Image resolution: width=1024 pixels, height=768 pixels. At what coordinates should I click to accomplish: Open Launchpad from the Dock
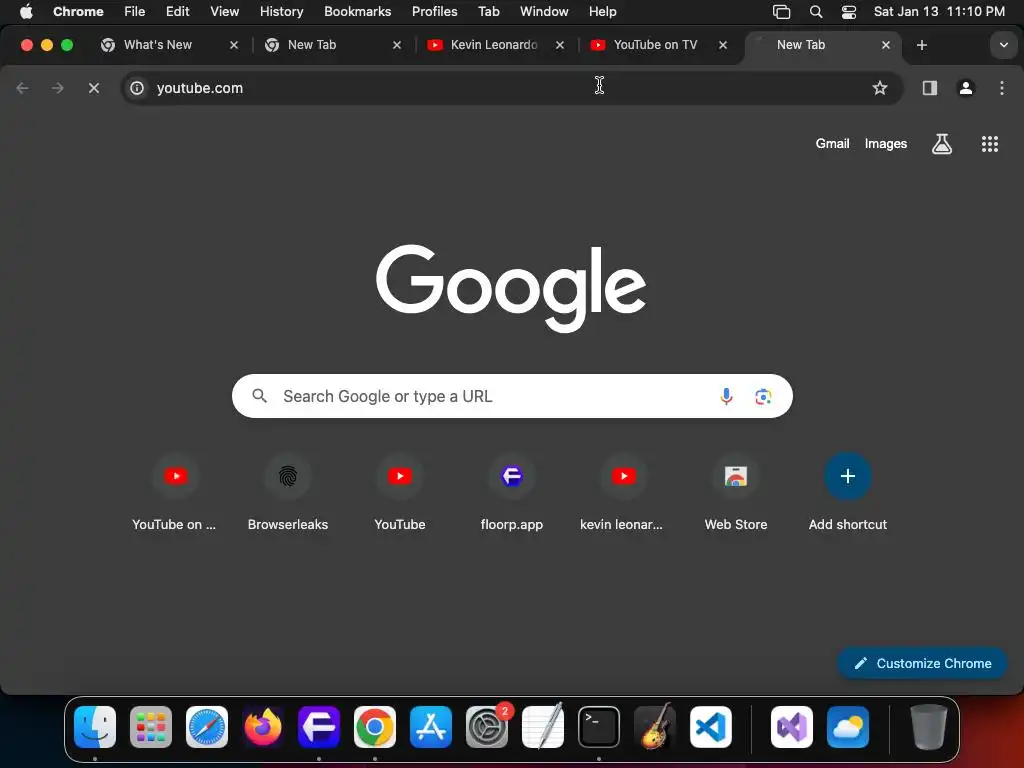(x=151, y=727)
